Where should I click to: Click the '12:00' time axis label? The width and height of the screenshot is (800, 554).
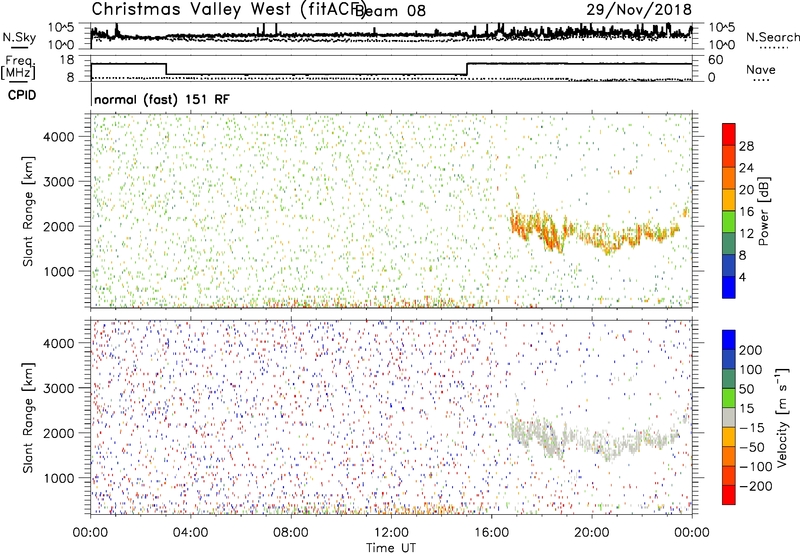pos(391,533)
